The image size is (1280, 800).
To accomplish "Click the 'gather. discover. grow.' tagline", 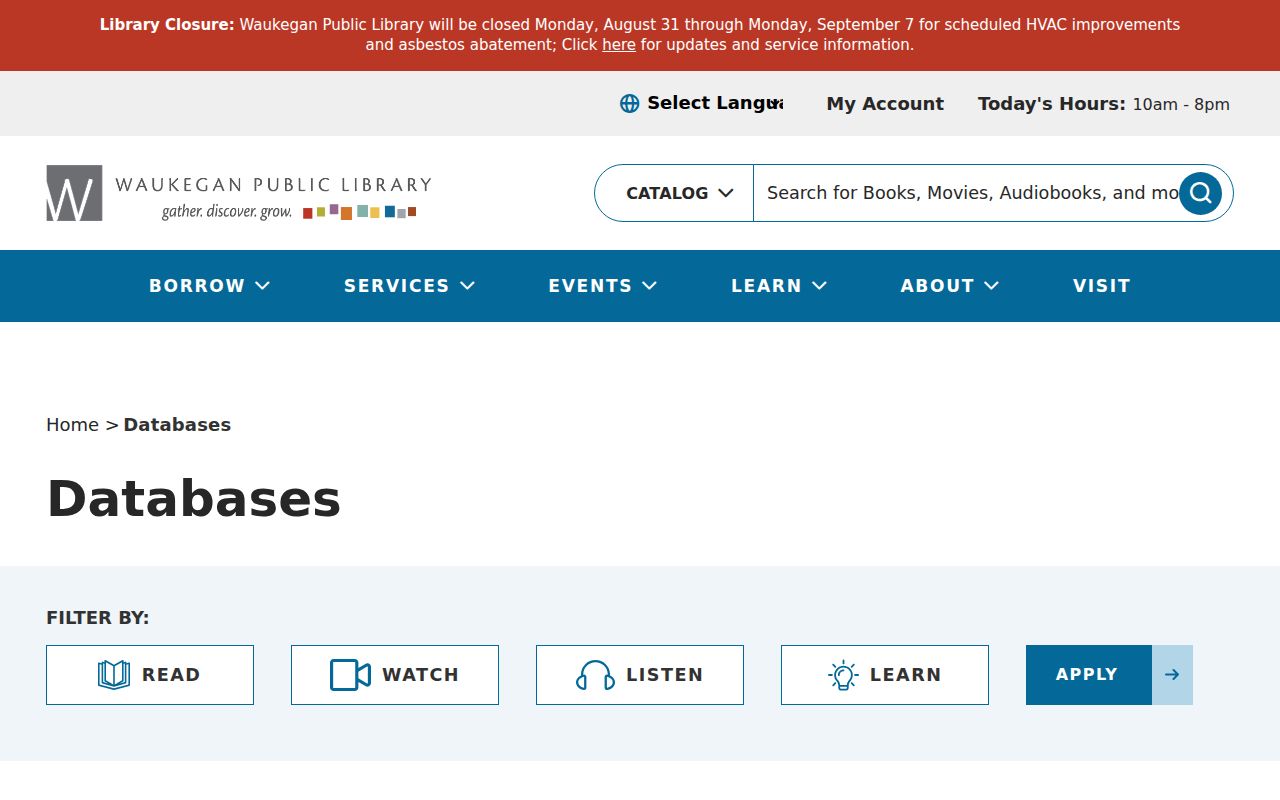I will [x=227, y=212].
